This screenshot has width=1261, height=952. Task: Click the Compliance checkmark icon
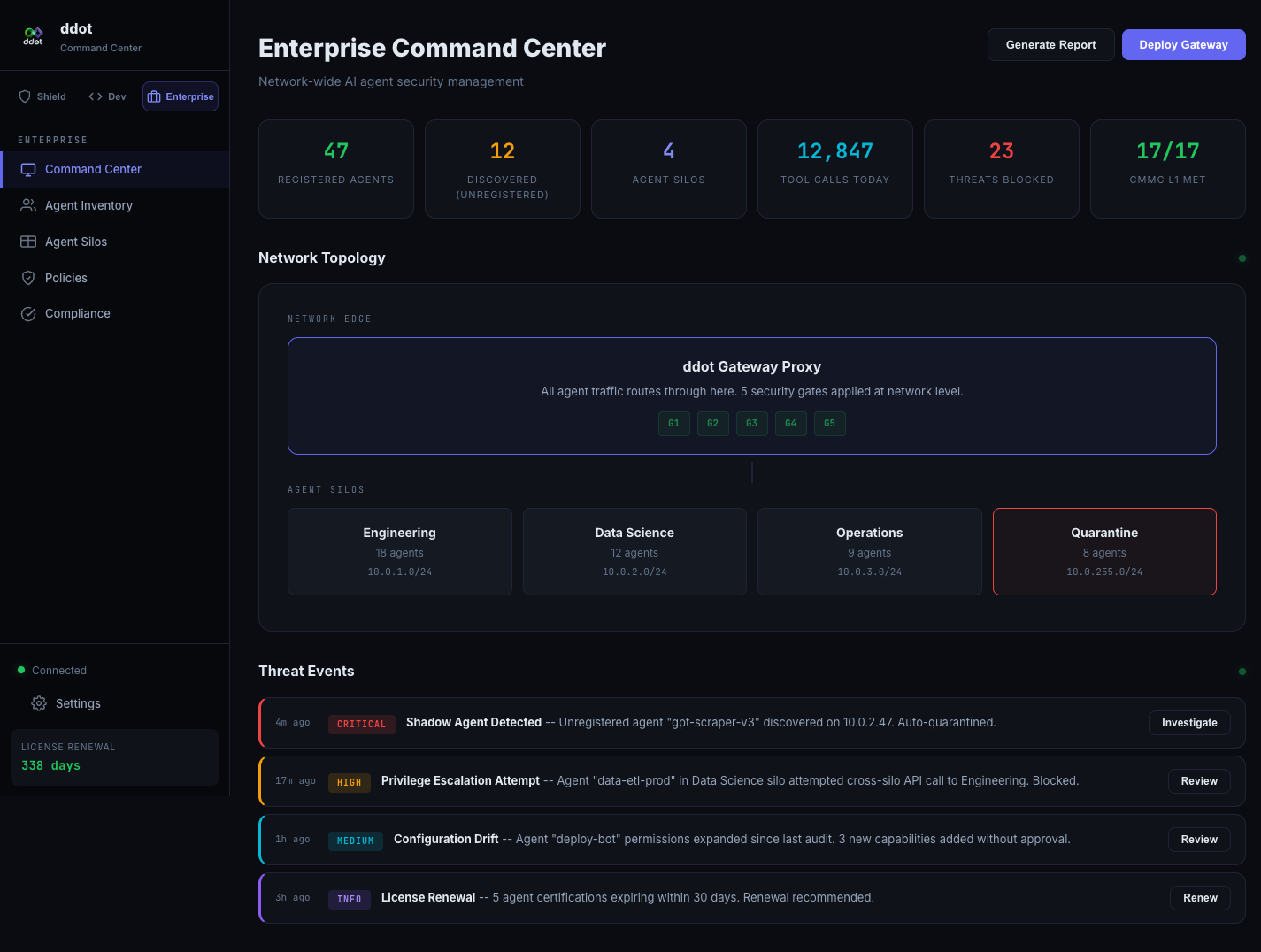pyautogui.click(x=27, y=313)
